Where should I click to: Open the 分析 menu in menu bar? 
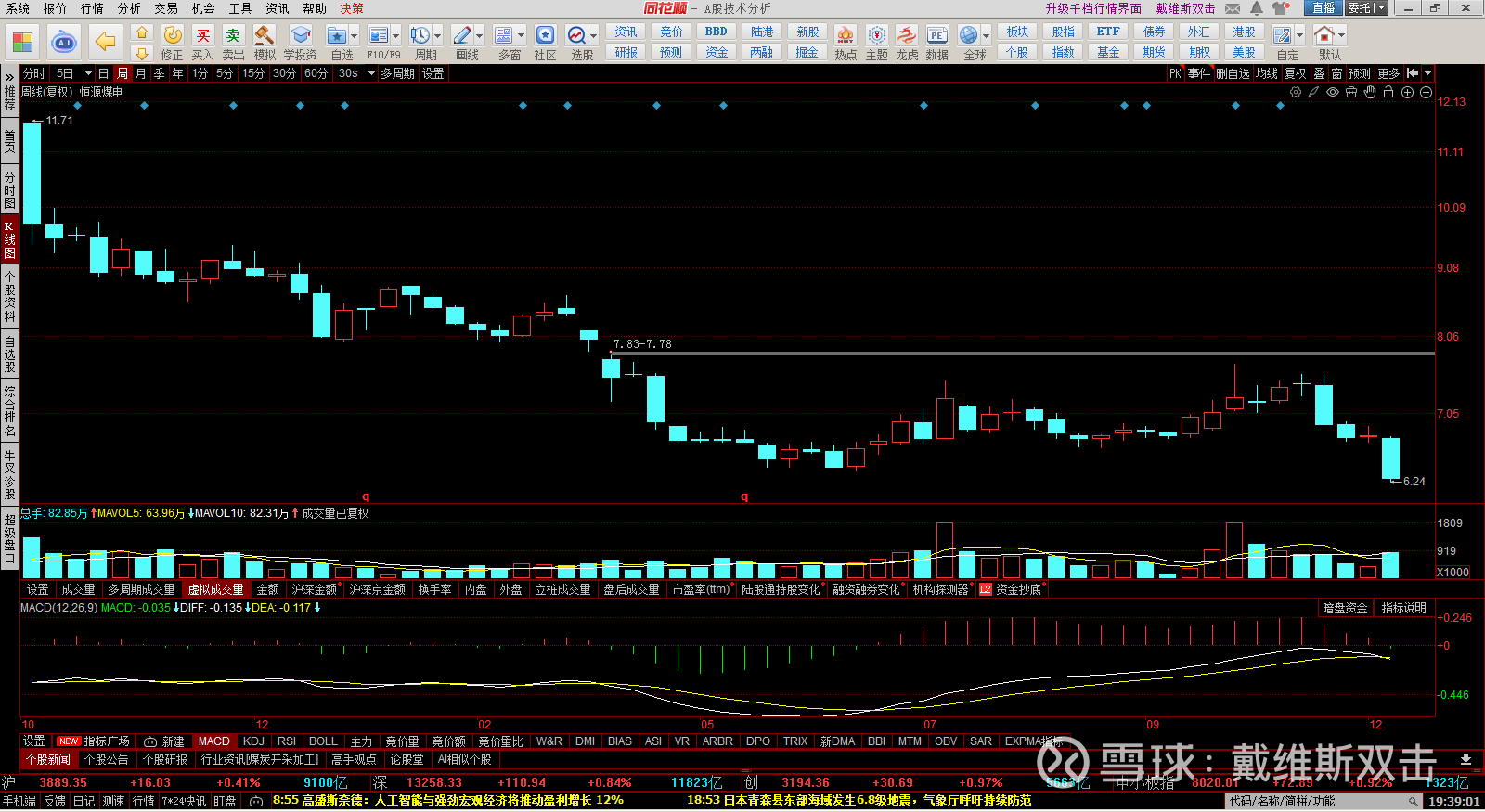coord(129,8)
